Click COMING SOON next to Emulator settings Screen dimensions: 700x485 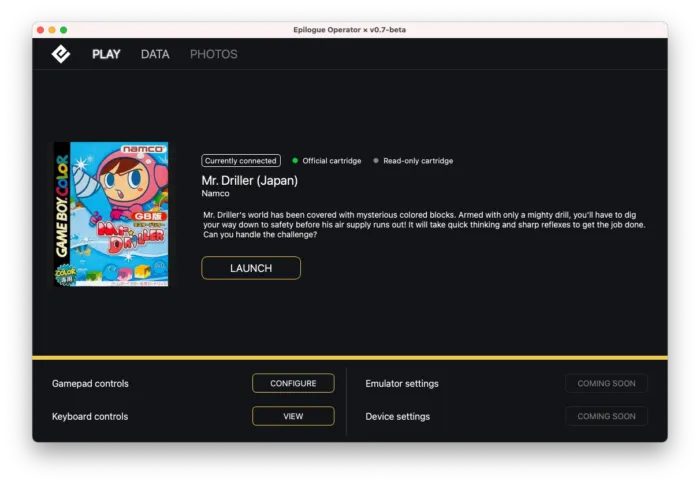[606, 383]
